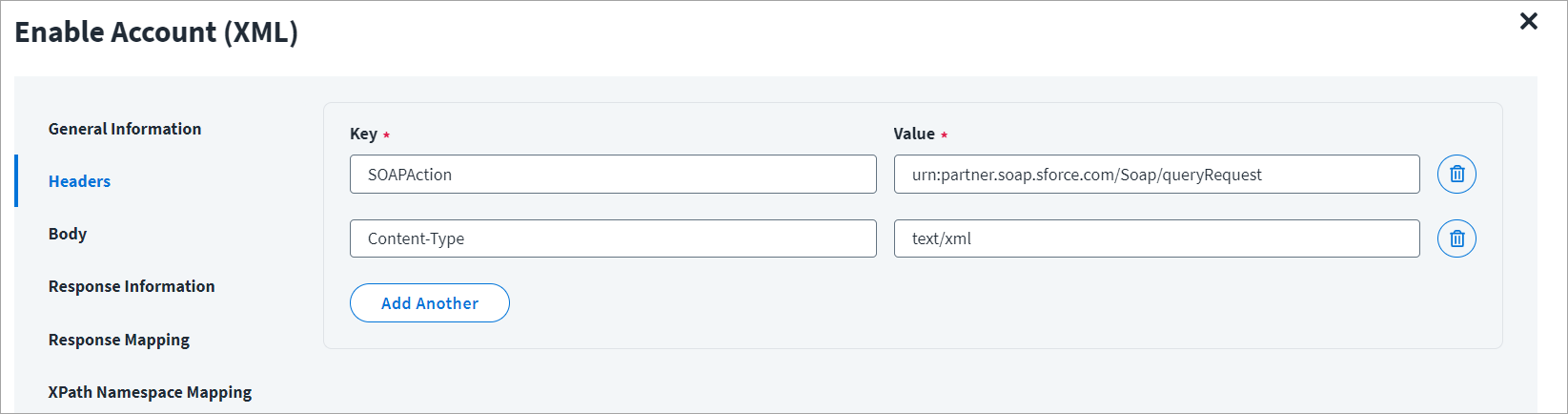Image resolution: width=1568 pixels, height=414 pixels.
Task: Click the Add Another button
Action: coord(430,303)
